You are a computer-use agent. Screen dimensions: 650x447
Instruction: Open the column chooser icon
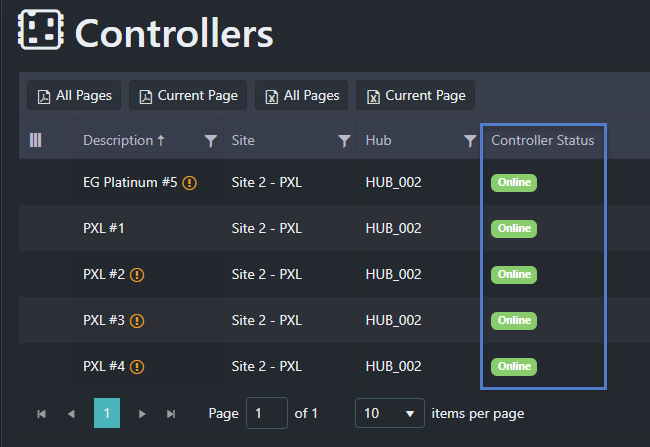(36, 140)
